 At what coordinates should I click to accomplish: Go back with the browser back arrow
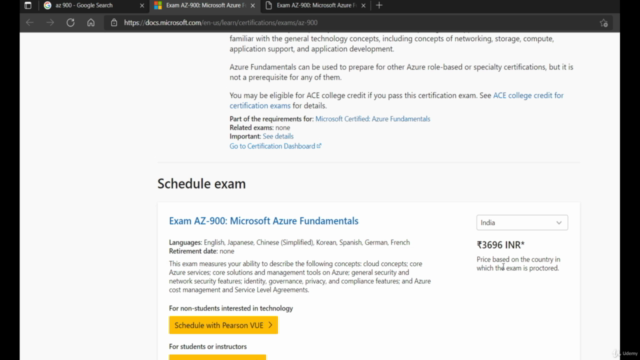click(x=30, y=22)
